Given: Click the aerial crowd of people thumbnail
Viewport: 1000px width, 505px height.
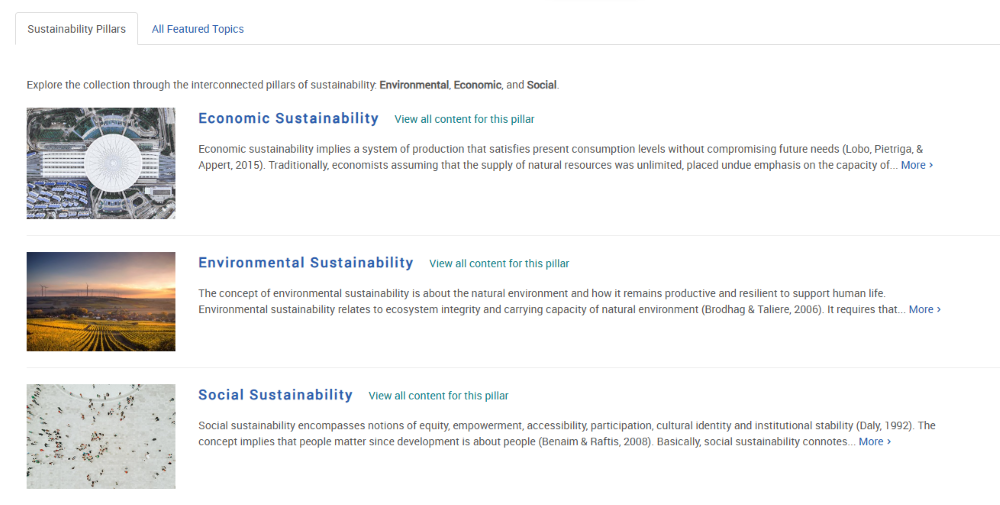Looking at the screenshot, I should [101, 436].
